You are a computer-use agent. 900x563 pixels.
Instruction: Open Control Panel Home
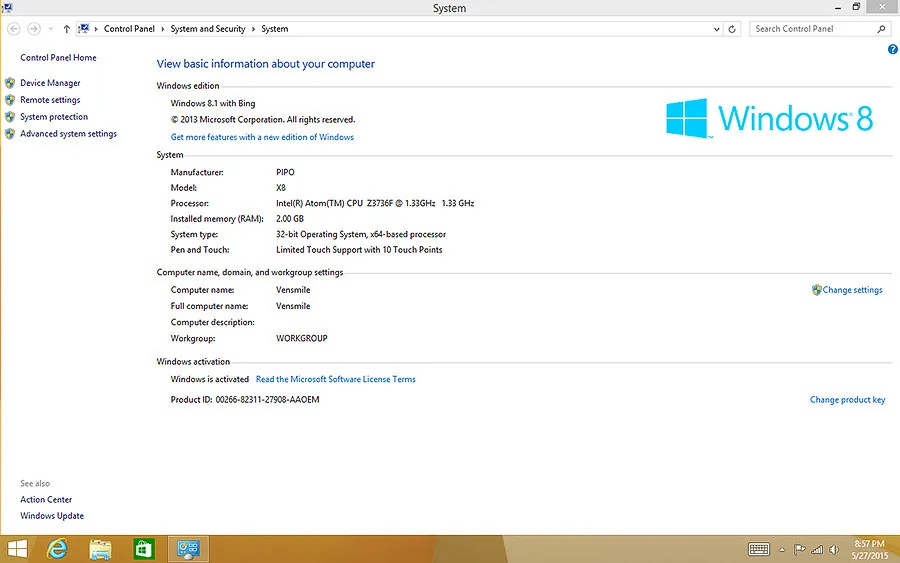tap(59, 57)
